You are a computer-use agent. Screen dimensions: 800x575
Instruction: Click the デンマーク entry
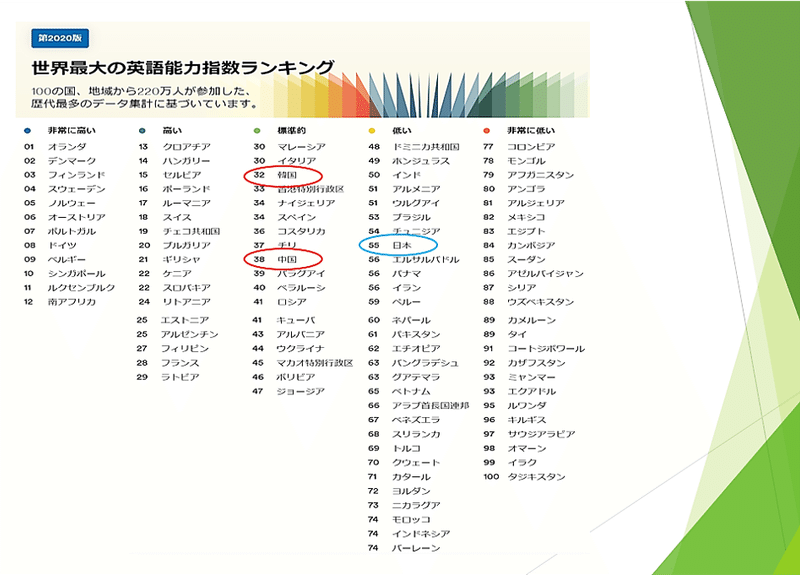coord(72,161)
